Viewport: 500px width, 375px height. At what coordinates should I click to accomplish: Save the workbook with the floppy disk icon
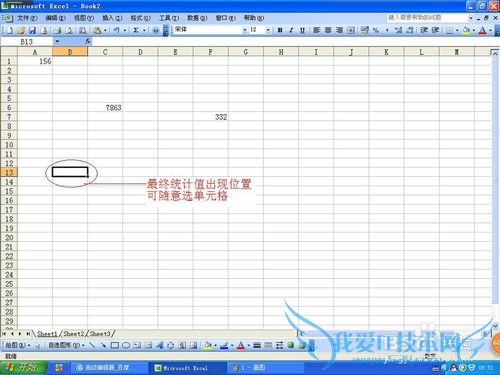pos(32,30)
